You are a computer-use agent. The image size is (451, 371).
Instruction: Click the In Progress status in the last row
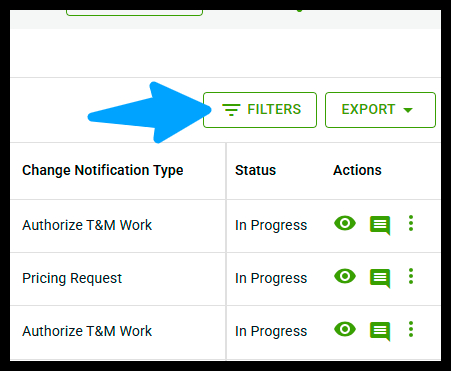(x=271, y=331)
